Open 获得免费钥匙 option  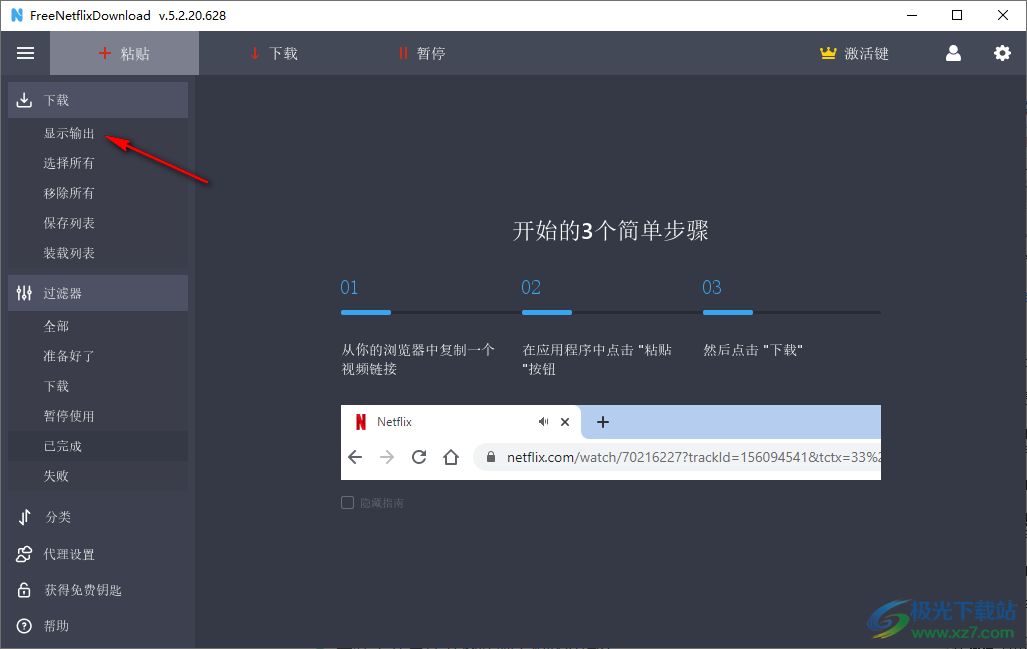(83, 591)
